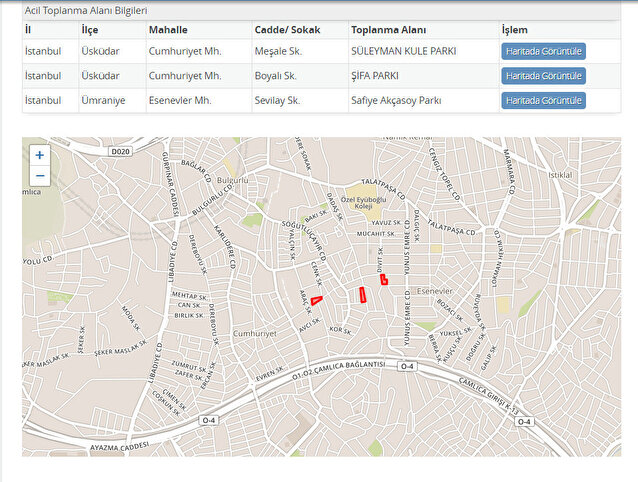
Task: Click the red marker beside Divit Sk.
Action: [383, 279]
